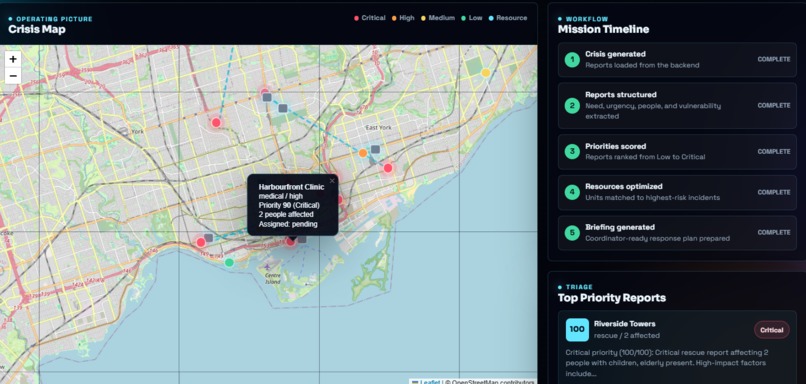The width and height of the screenshot is (806, 384).
Task: Click the step 2 circle for Reports structured
Action: 572,105
